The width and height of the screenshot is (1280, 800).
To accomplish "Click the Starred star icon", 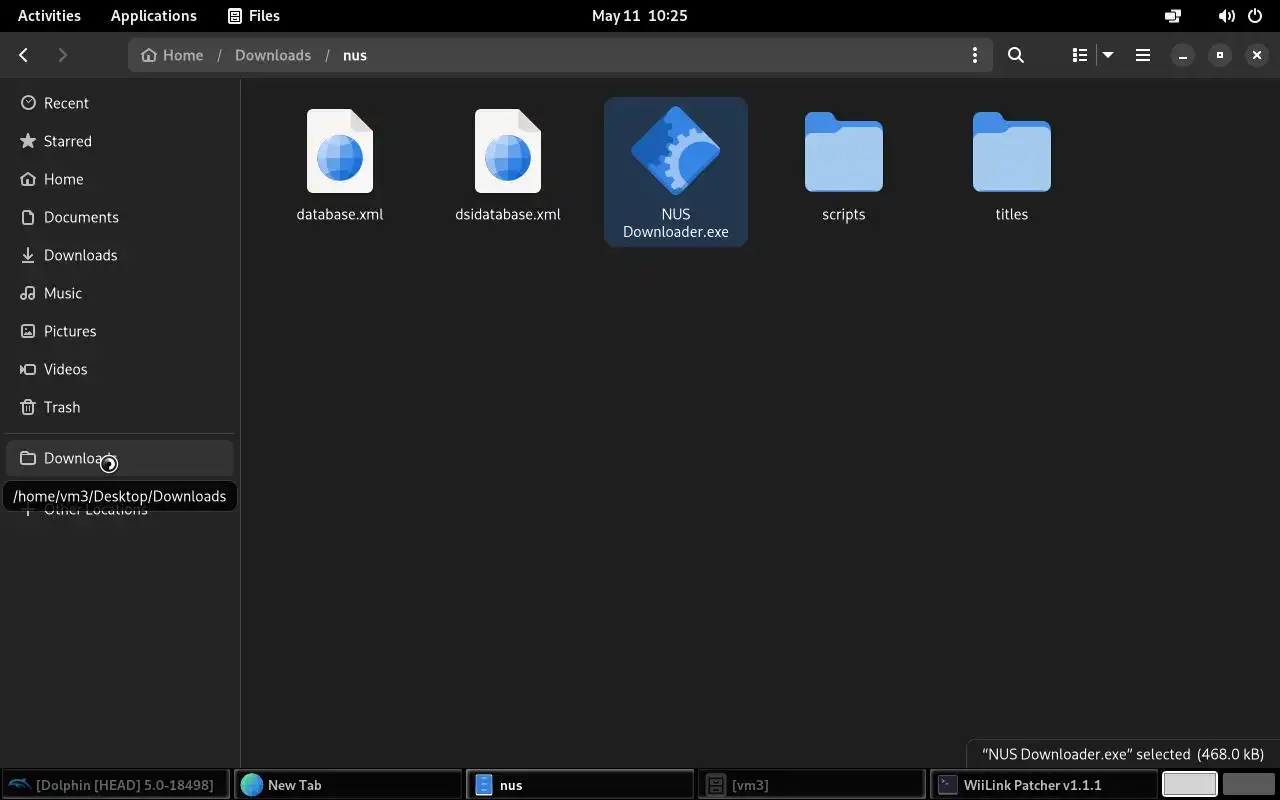I will [28, 141].
